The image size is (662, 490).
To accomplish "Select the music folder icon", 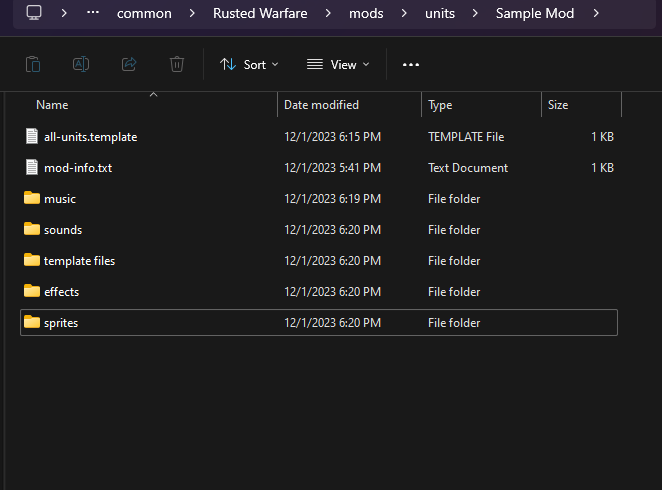I will coord(32,199).
